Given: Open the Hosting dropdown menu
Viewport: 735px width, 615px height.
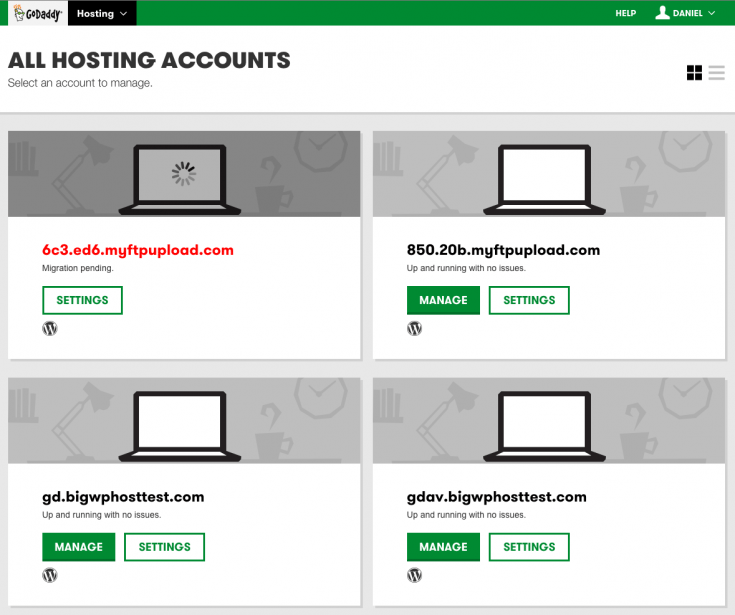Looking at the screenshot, I should point(102,13).
